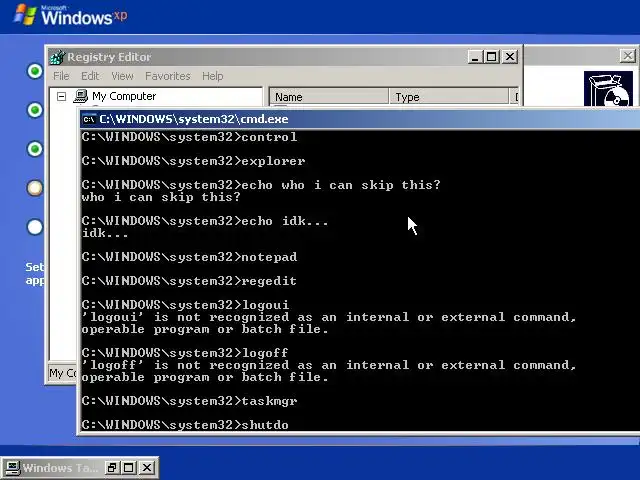Click the third green setup step indicator
Viewport: 640px width, 480px height.
[35, 149]
